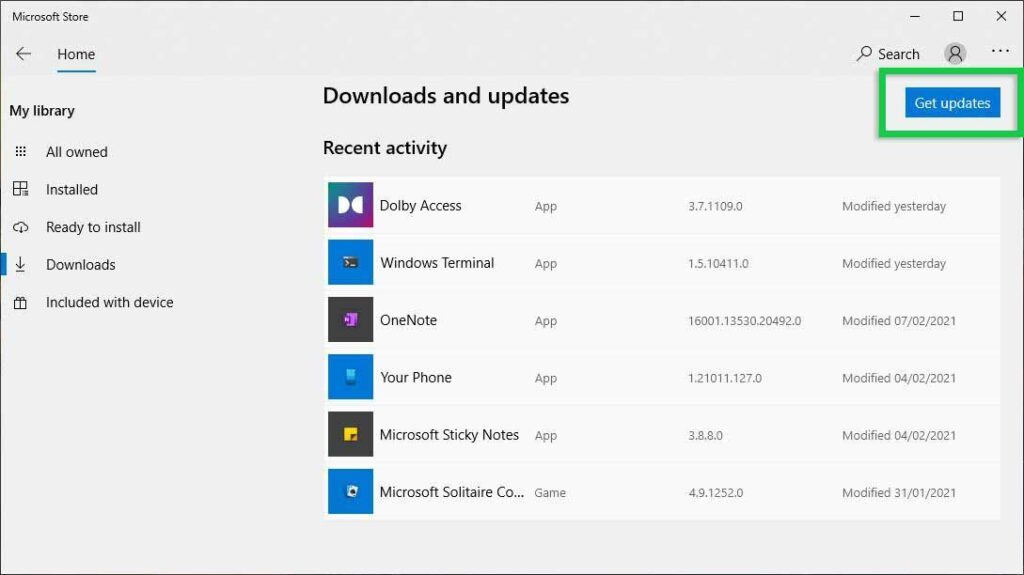Click Your Phone version 1.21011.127.0
This screenshot has height=575, width=1024.
pyautogui.click(x=725, y=378)
